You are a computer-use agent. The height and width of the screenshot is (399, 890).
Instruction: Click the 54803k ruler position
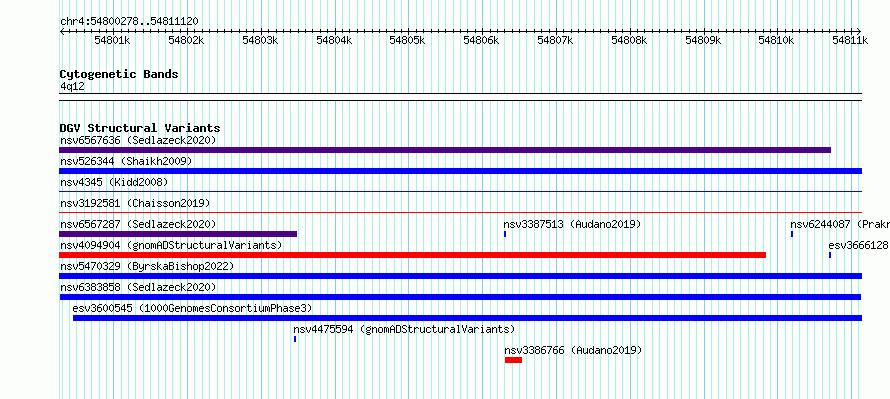260,40
